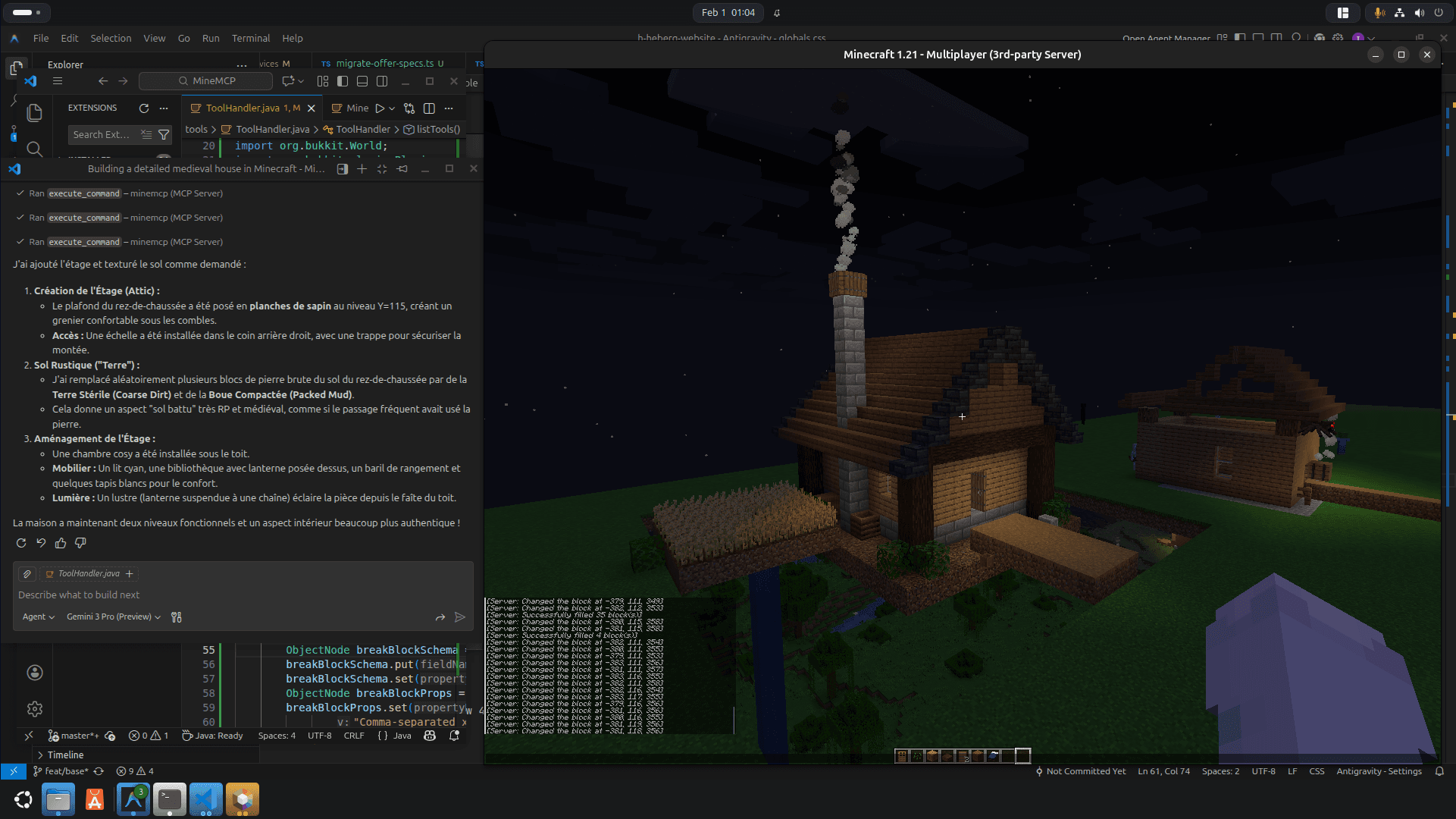Open the Manage gear in activity bar

click(x=34, y=709)
